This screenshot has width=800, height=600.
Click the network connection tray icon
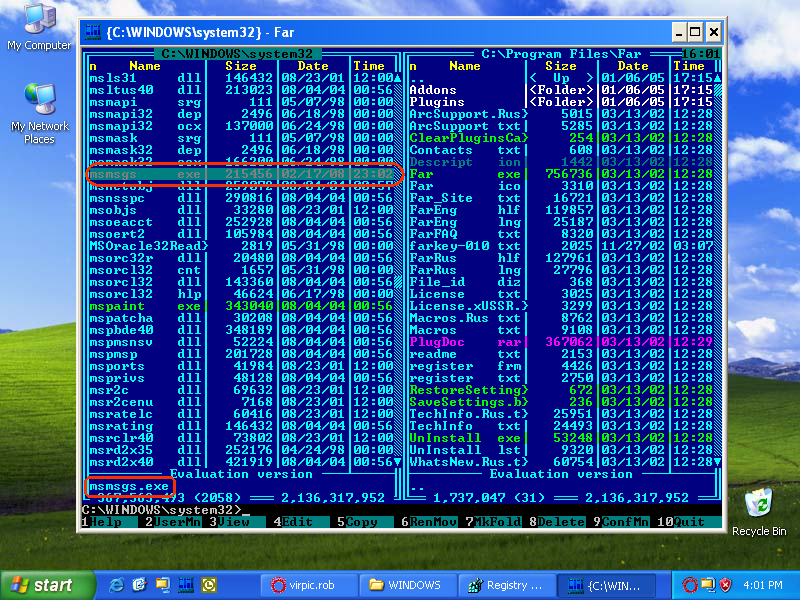[708, 585]
